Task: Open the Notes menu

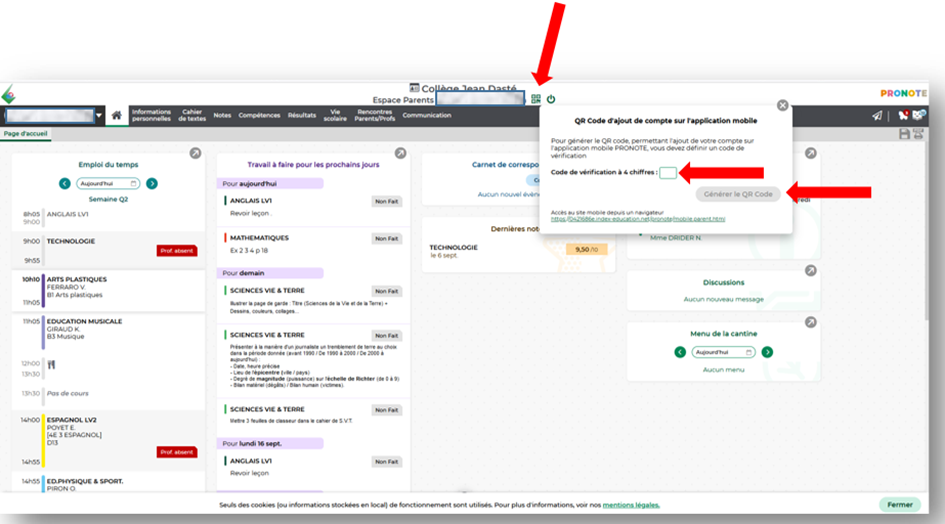Action: tap(222, 115)
